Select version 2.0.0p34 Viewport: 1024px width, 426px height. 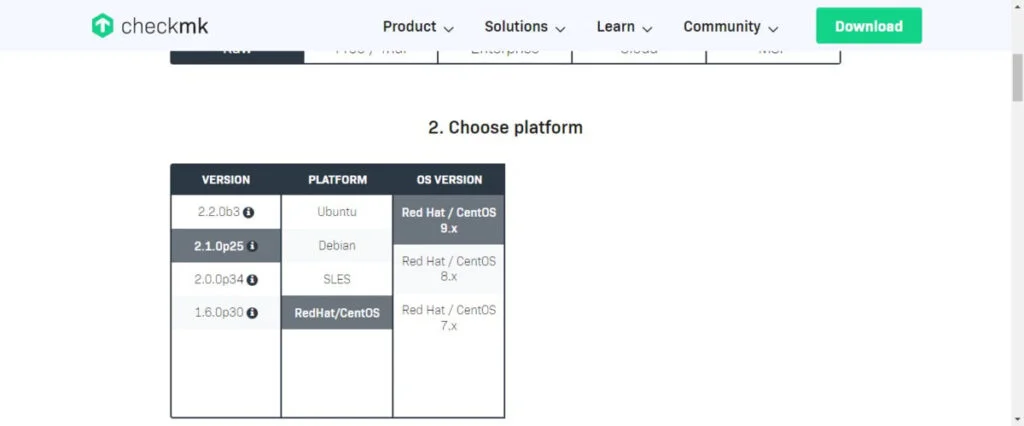tap(226, 280)
